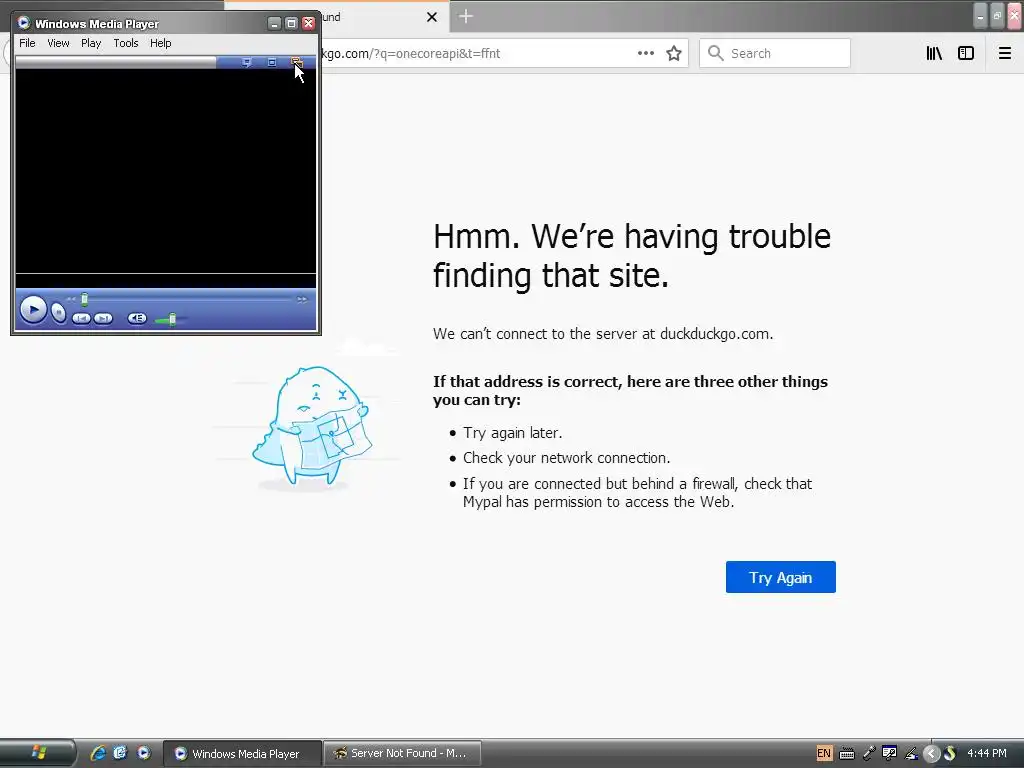Open a new browser tab with the plus icon
Screen dimensions: 1024x768
tap(466, 16)
